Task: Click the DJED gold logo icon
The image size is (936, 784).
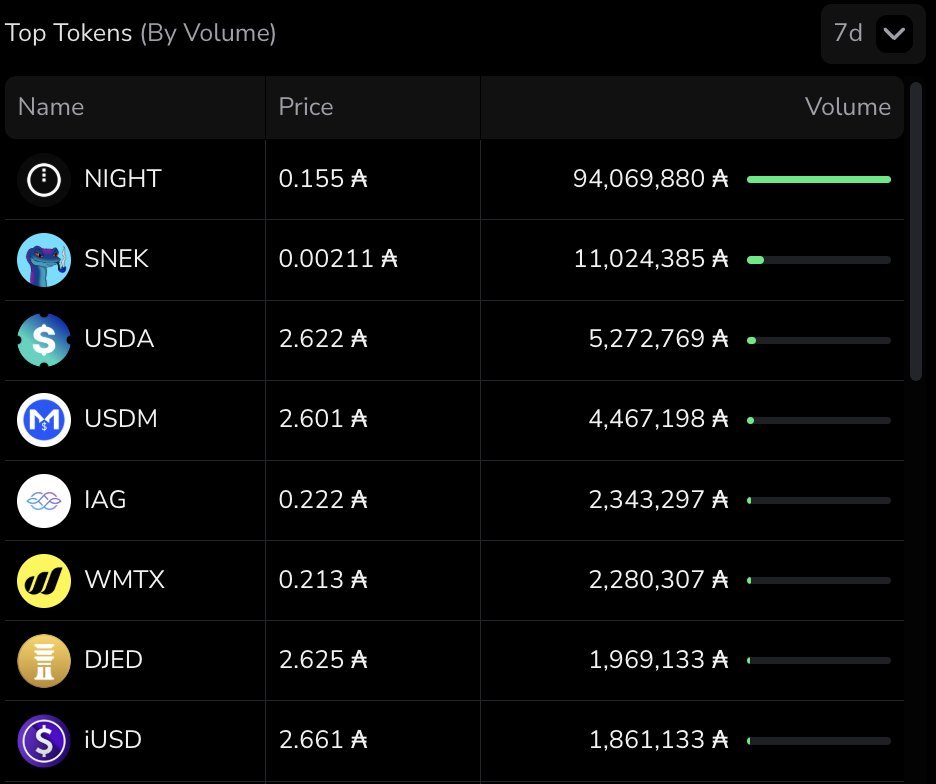Action: click(44, 660)
